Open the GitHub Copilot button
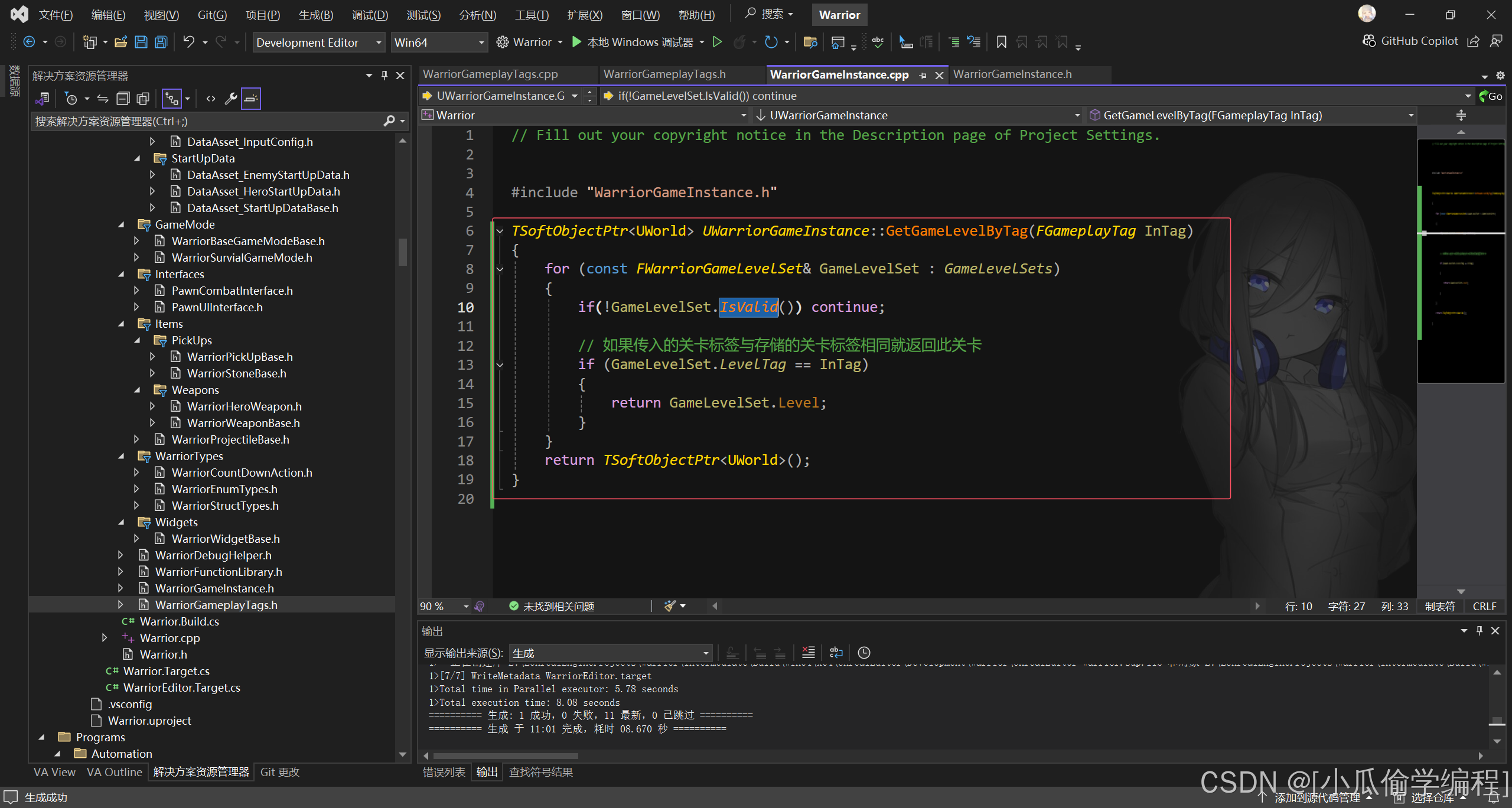This screenshot has height=808, width=1512. 1410,41
